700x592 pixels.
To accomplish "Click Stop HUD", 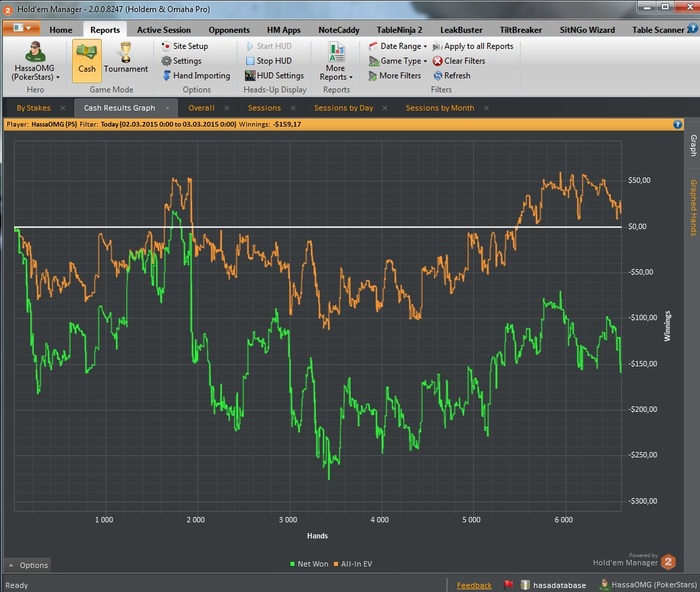I will (x=268, y=61).
